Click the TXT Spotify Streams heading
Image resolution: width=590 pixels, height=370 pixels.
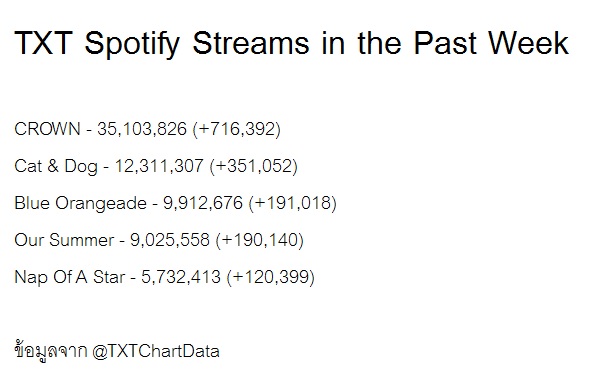[x=292, y=44]
